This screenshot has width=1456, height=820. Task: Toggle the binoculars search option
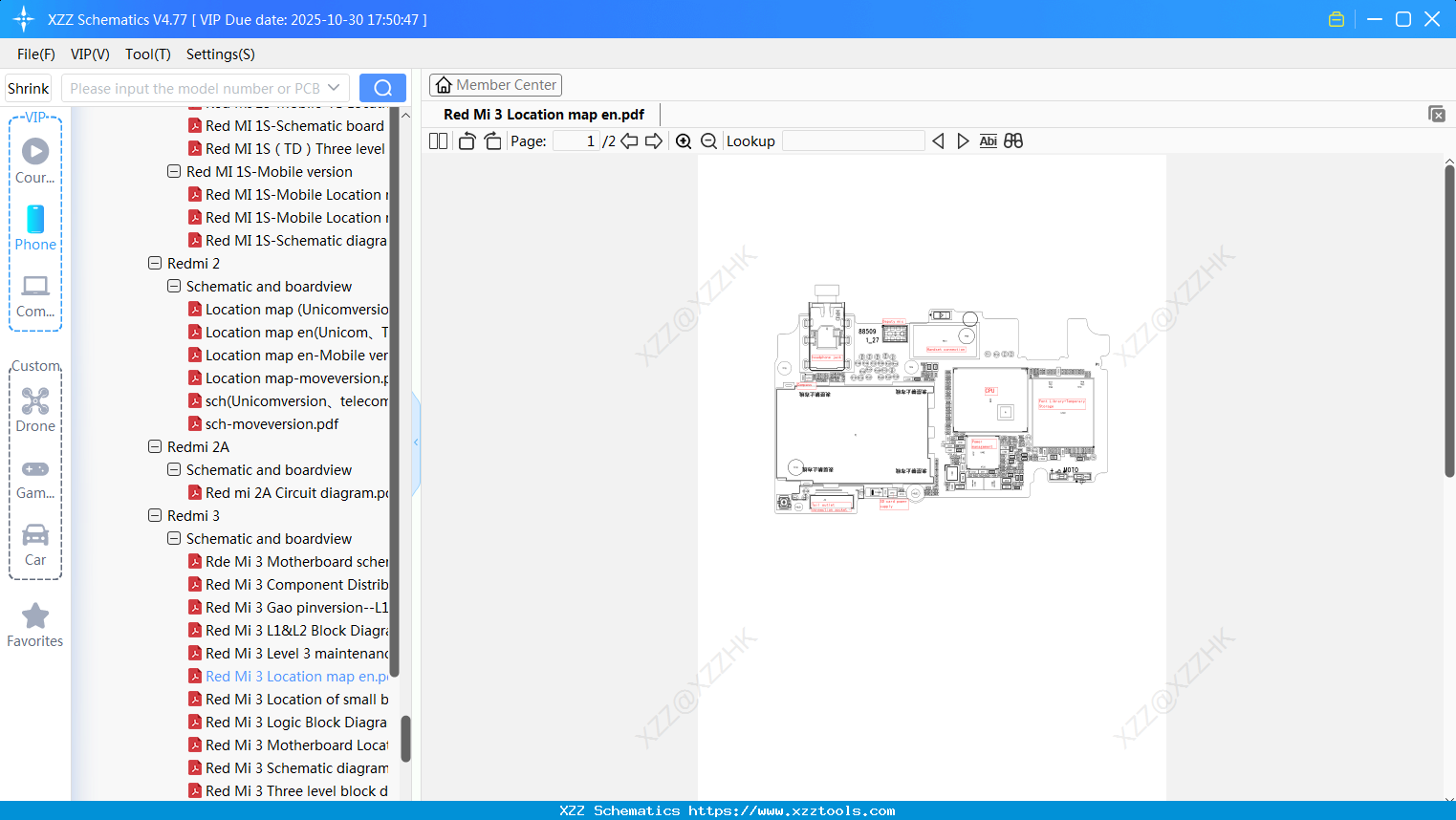click(x=1012, y=140)
